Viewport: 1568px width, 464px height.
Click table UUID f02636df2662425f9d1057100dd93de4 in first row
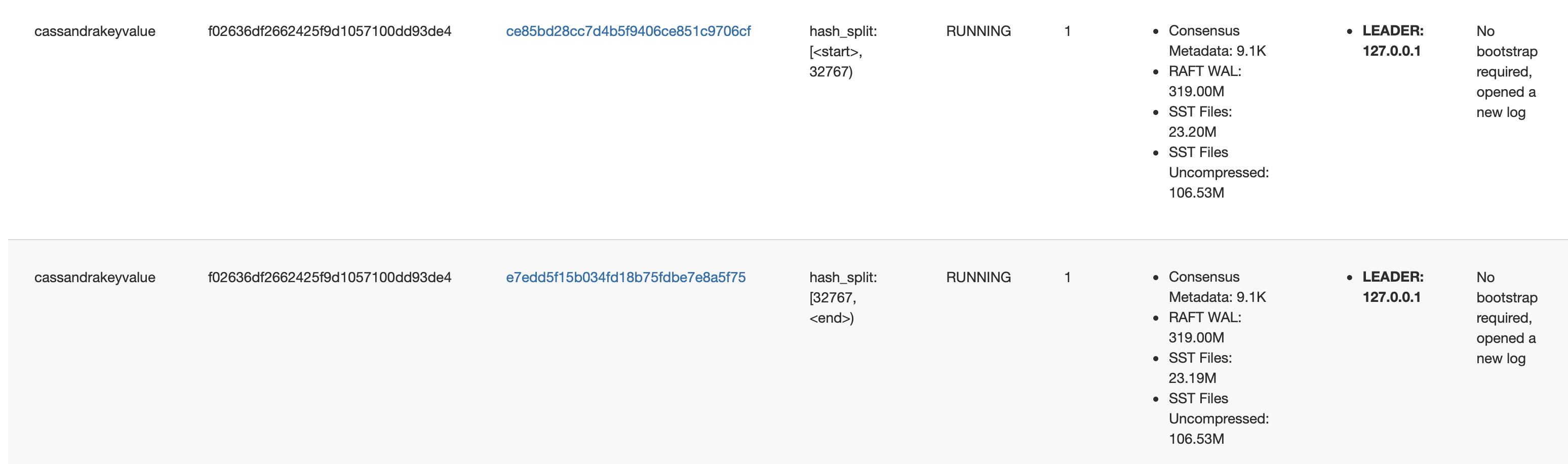pyautogui.click(x=331, y=30)
